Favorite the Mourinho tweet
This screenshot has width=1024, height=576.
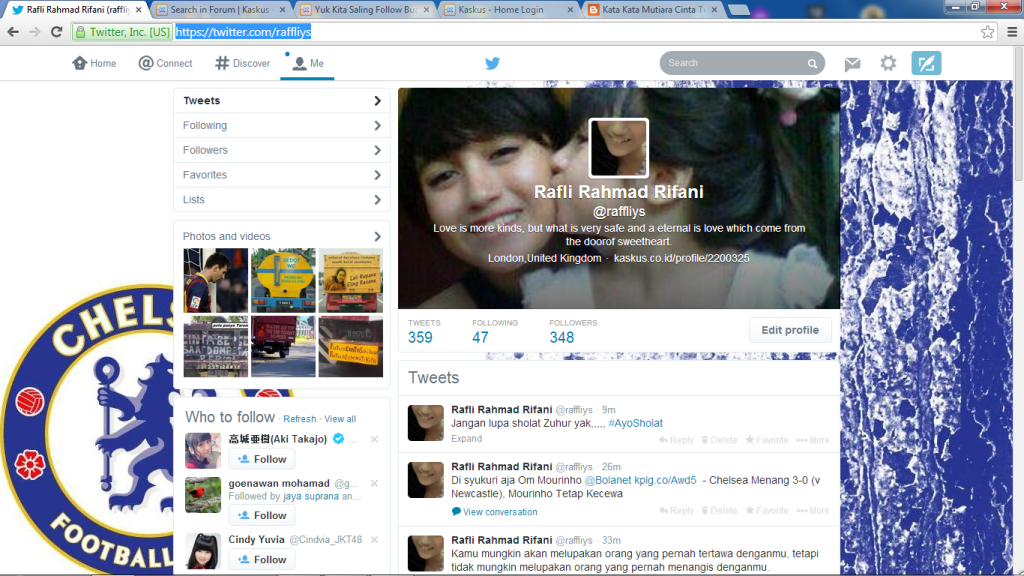[767, 511]
